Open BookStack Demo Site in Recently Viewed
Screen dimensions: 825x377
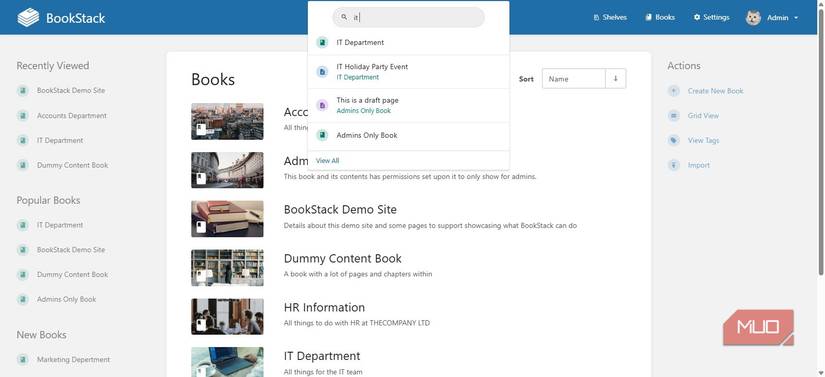click(x=71, y=90)
